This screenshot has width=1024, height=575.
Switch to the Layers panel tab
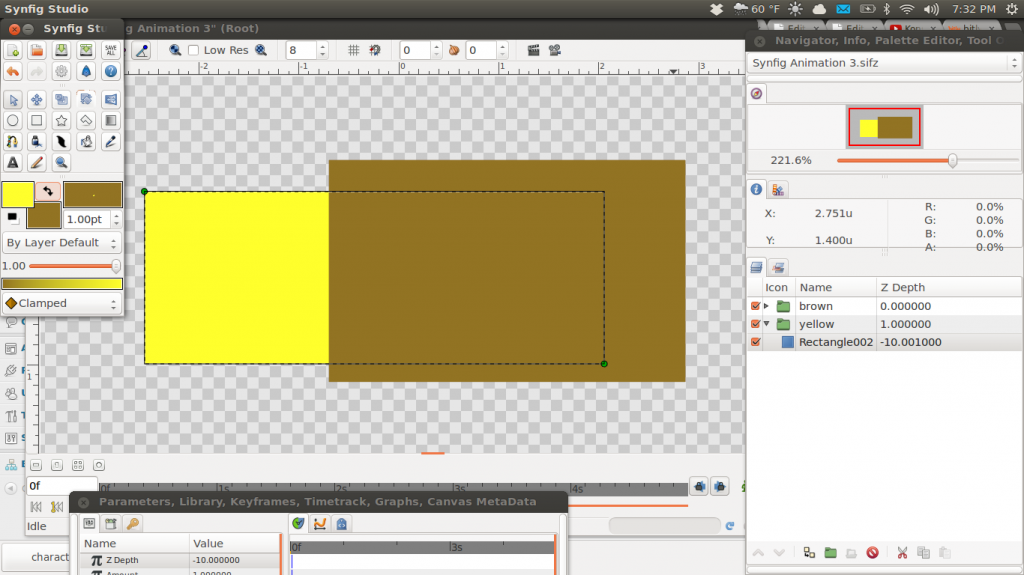pyautogui.click(x=756, y=267)
